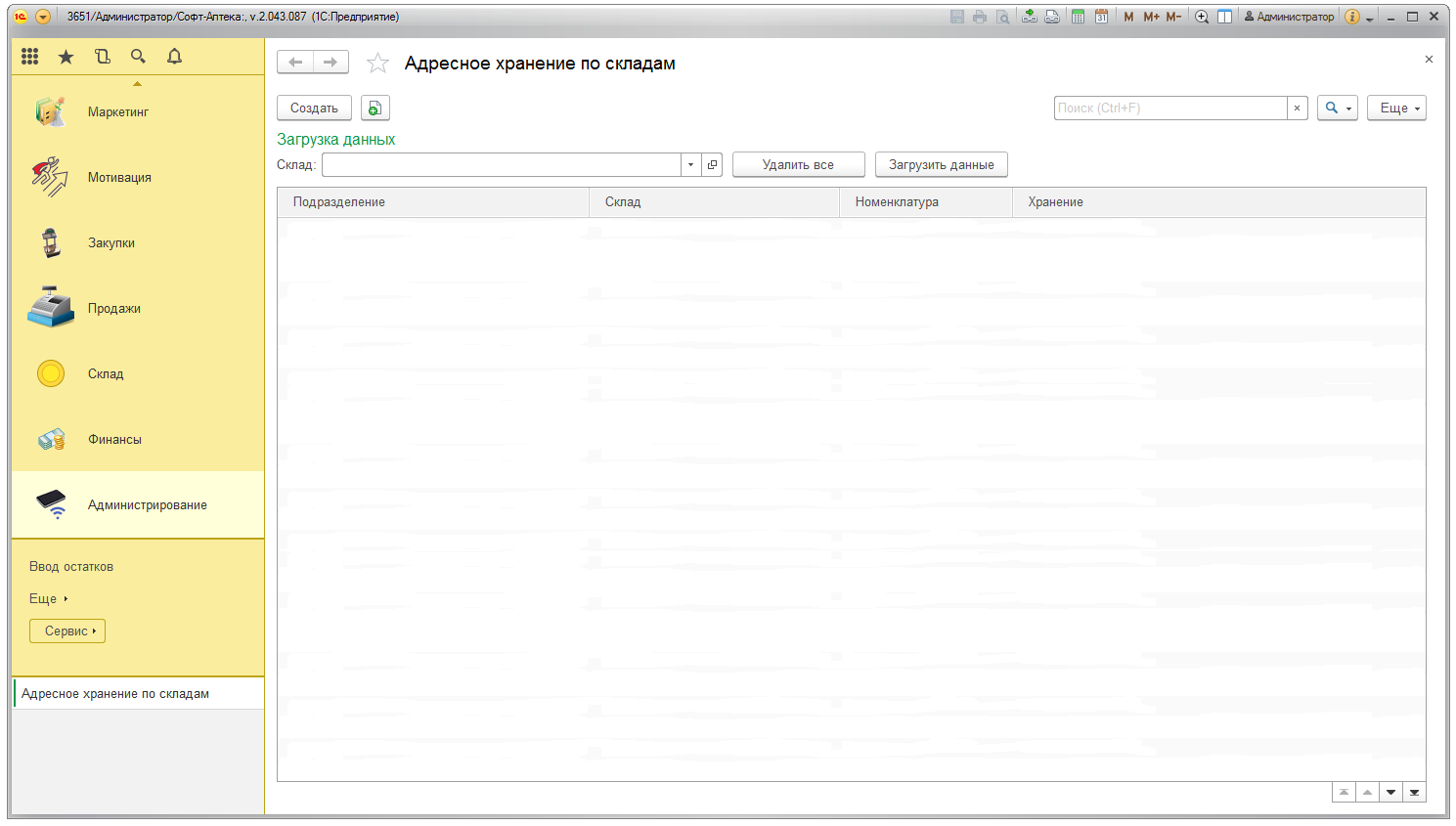The image size is (1456, 826).
Task: Open the Ввод остатков link
Action: tap(71, 567)
